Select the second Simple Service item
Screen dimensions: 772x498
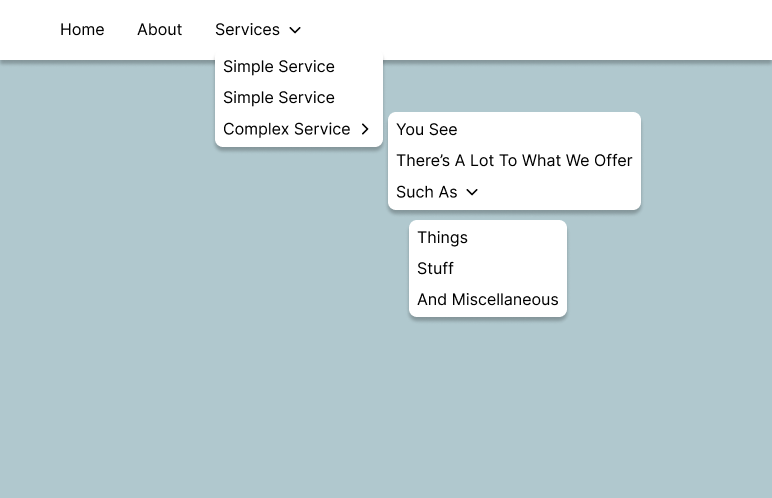point(279,98)
